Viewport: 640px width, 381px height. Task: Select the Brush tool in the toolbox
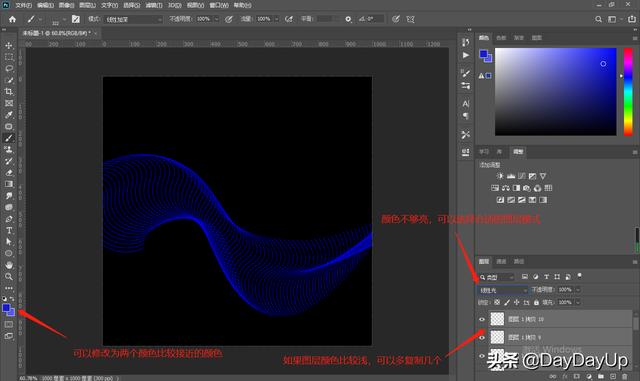[x=9, y=138]
